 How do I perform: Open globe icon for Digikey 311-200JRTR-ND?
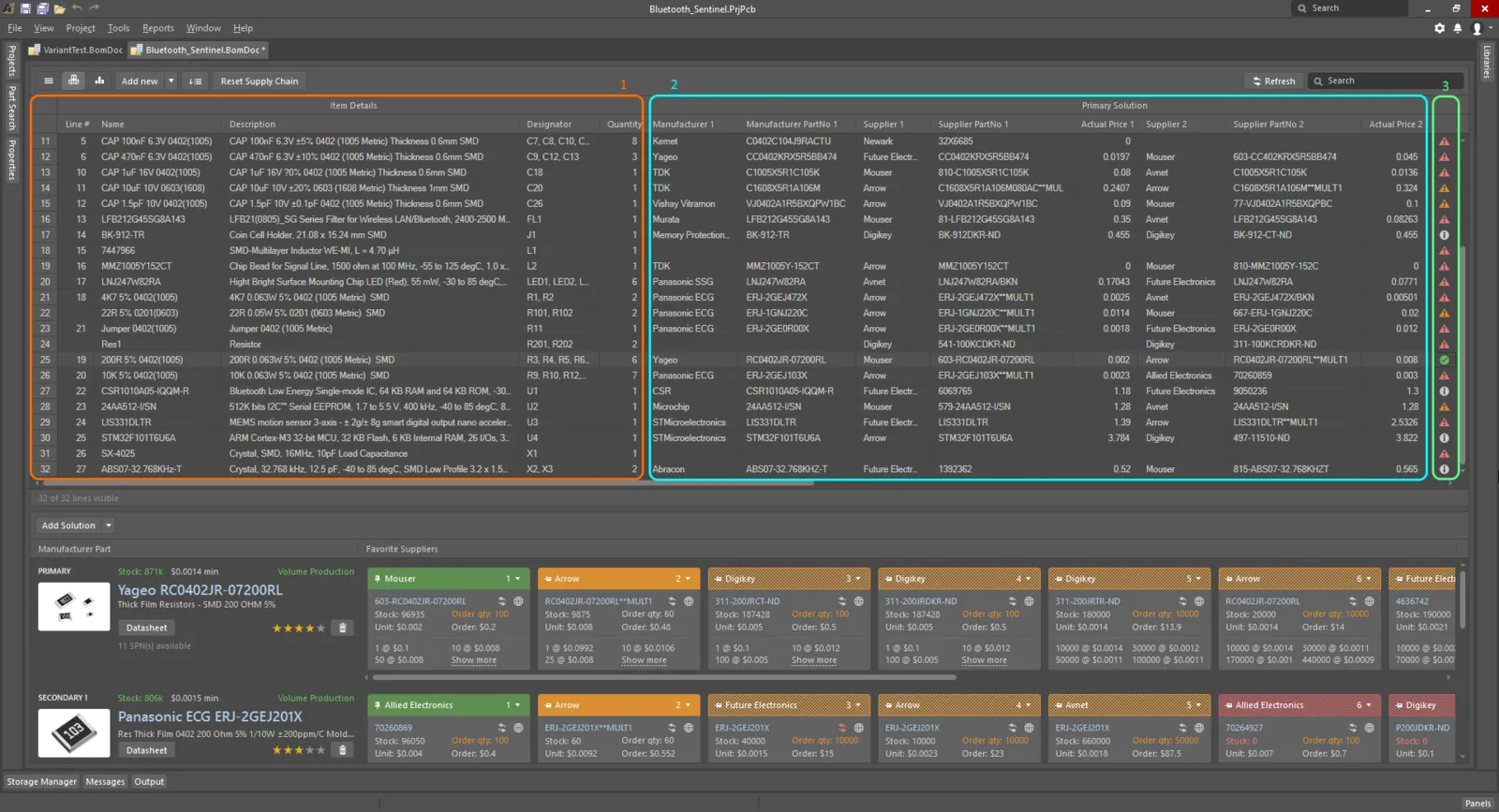(1198, 601)
